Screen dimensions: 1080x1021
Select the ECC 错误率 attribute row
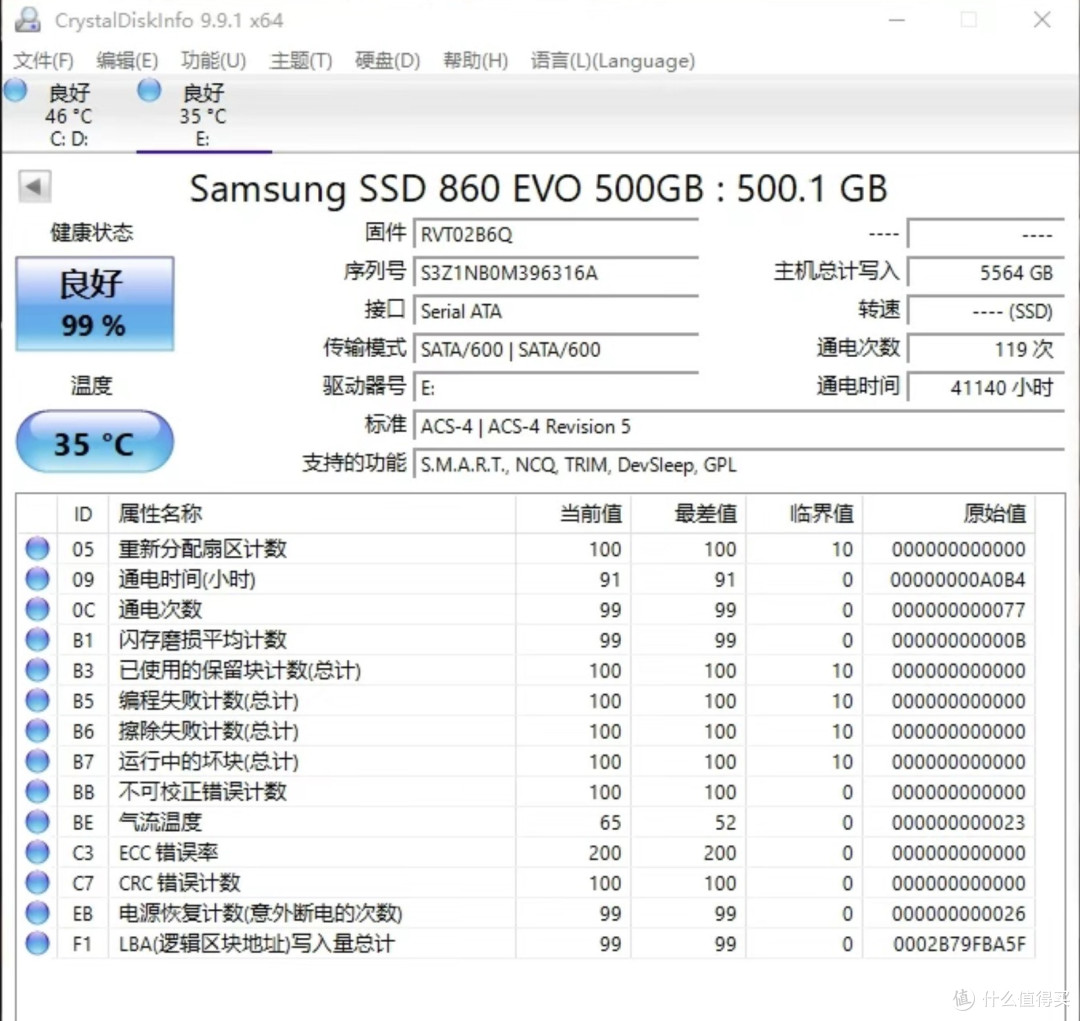pyautogui.click(x=526, y=852)
